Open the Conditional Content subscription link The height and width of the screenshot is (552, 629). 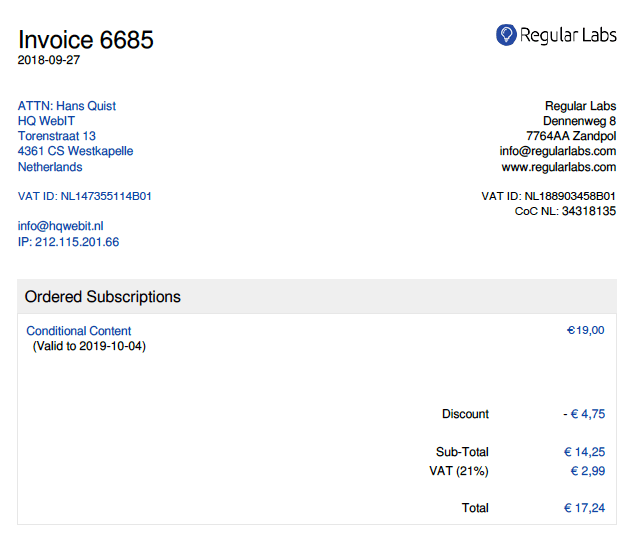click(79, 331)
